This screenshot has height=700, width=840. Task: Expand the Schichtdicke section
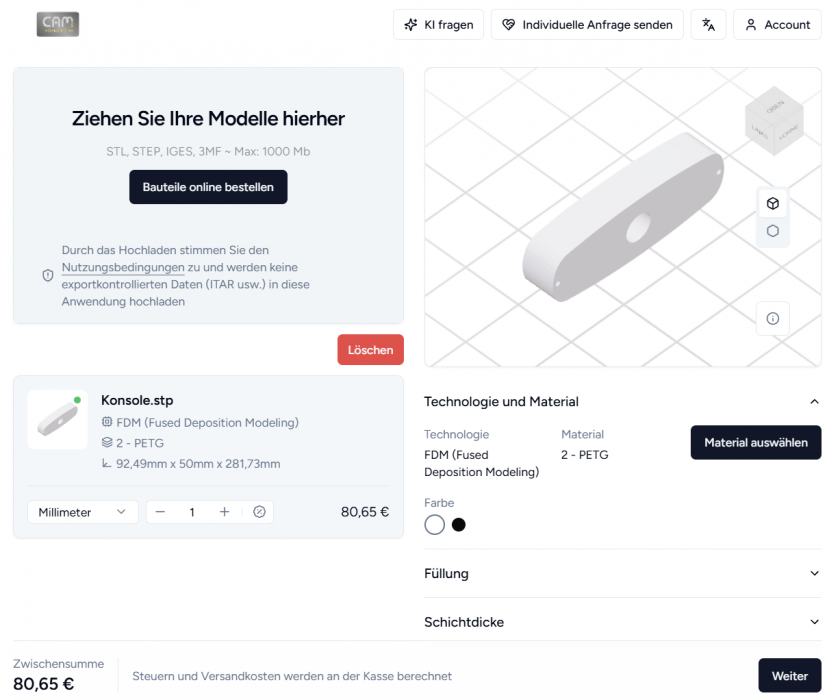622,622
